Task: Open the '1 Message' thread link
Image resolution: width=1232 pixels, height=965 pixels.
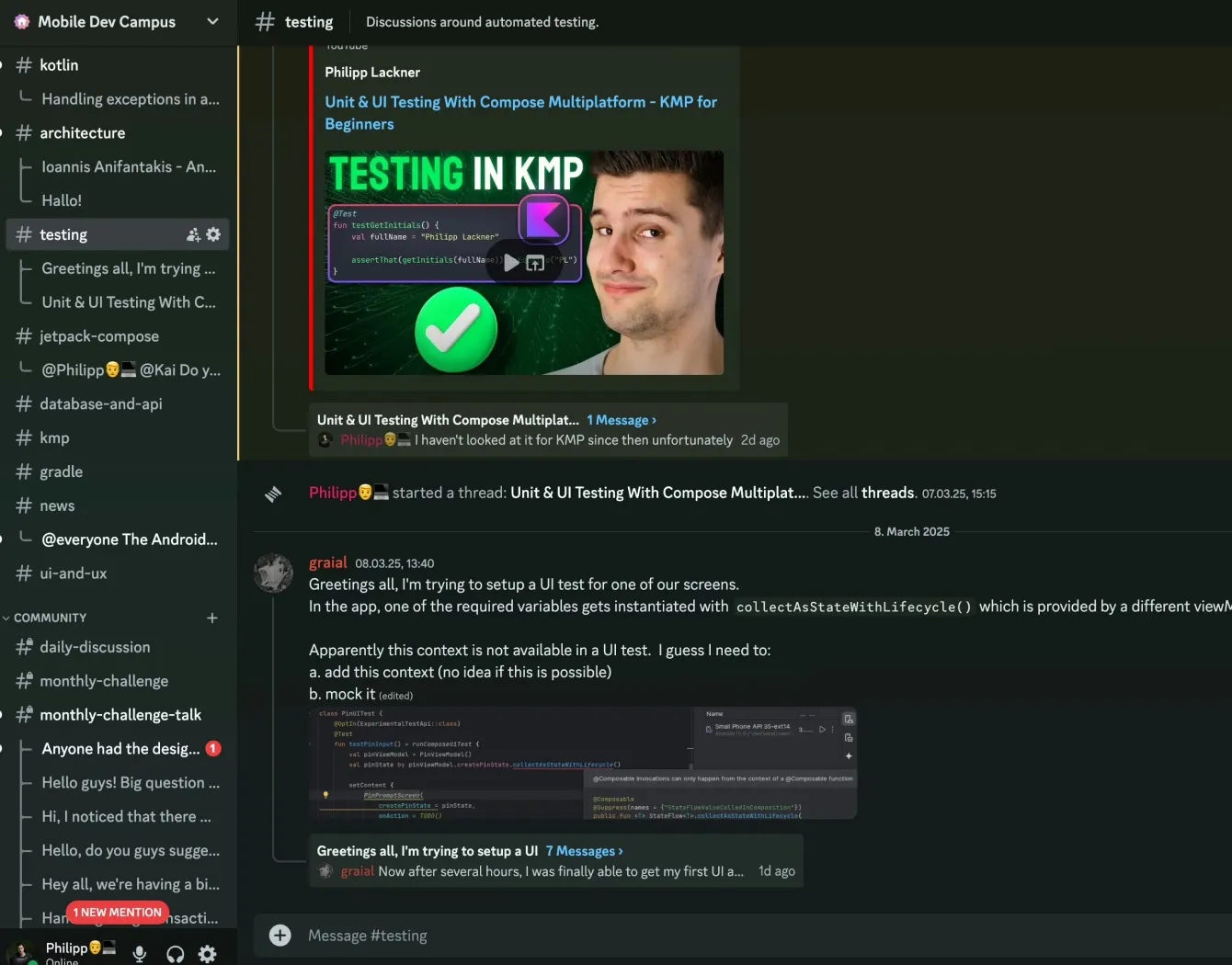Action: coord(622,420)
